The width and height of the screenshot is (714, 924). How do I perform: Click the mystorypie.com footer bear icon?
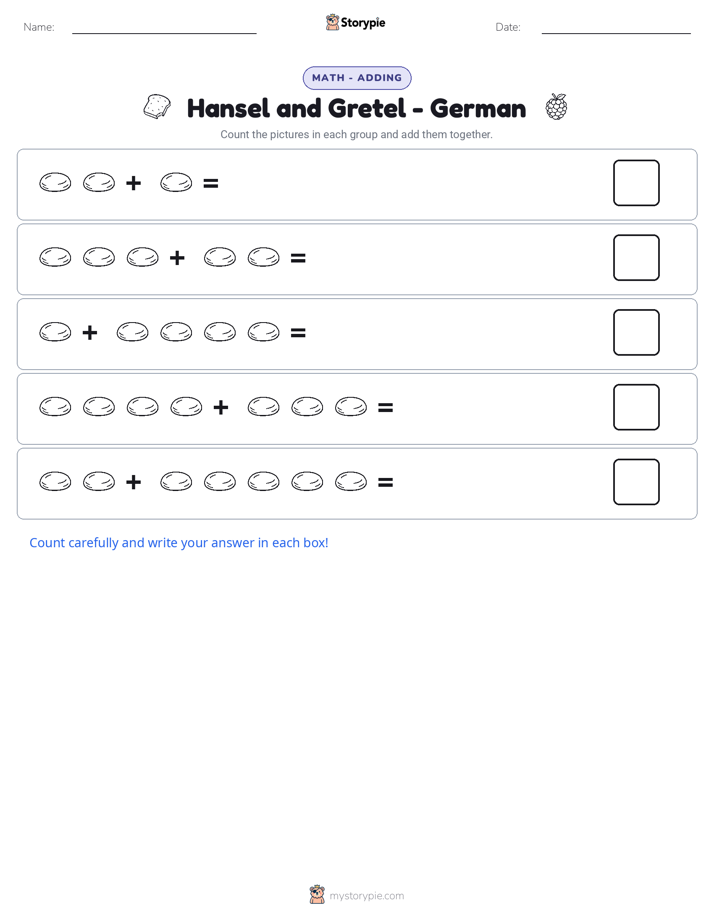(x=317, y=895)
